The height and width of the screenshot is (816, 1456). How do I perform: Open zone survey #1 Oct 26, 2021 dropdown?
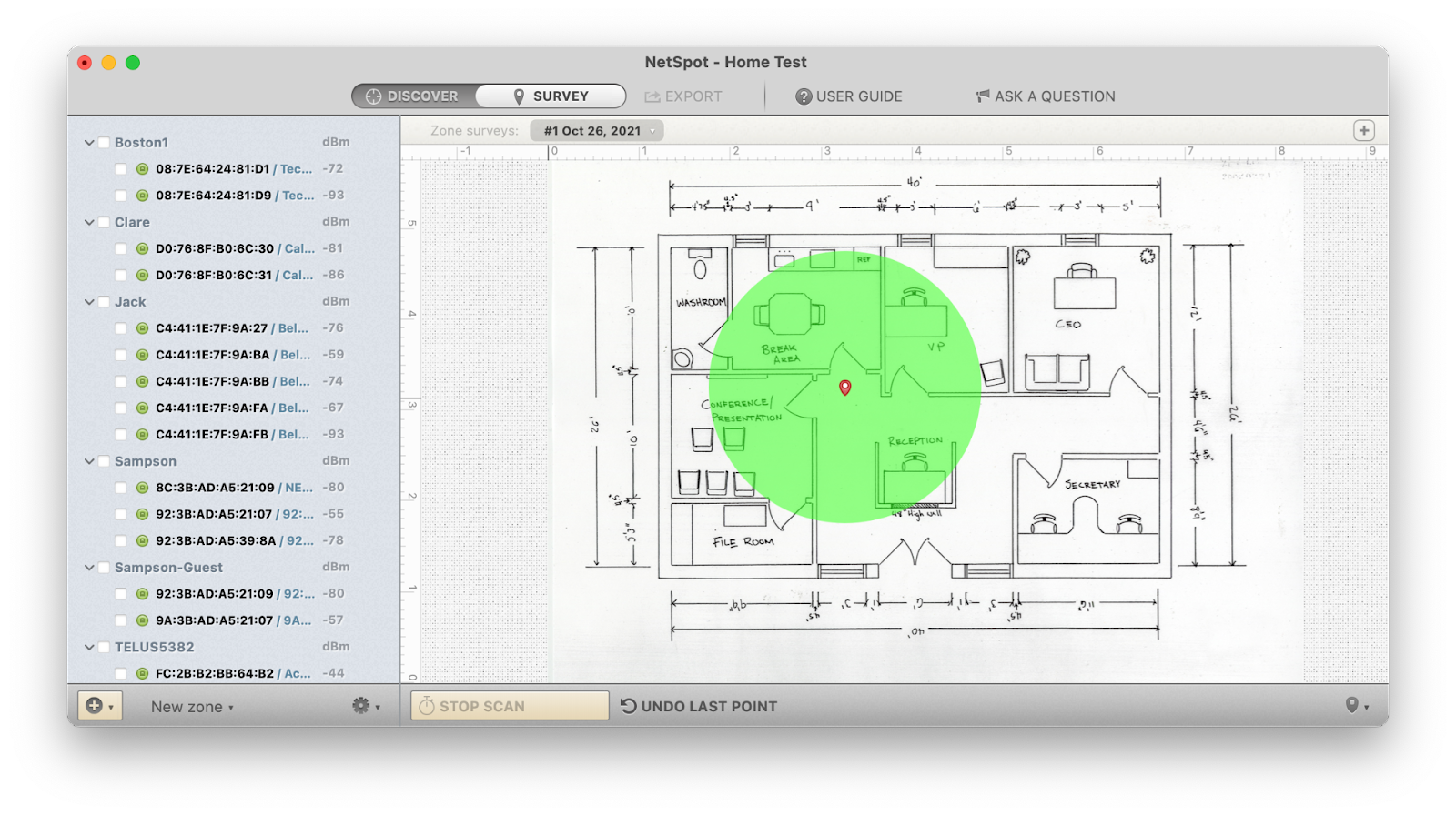597,131
